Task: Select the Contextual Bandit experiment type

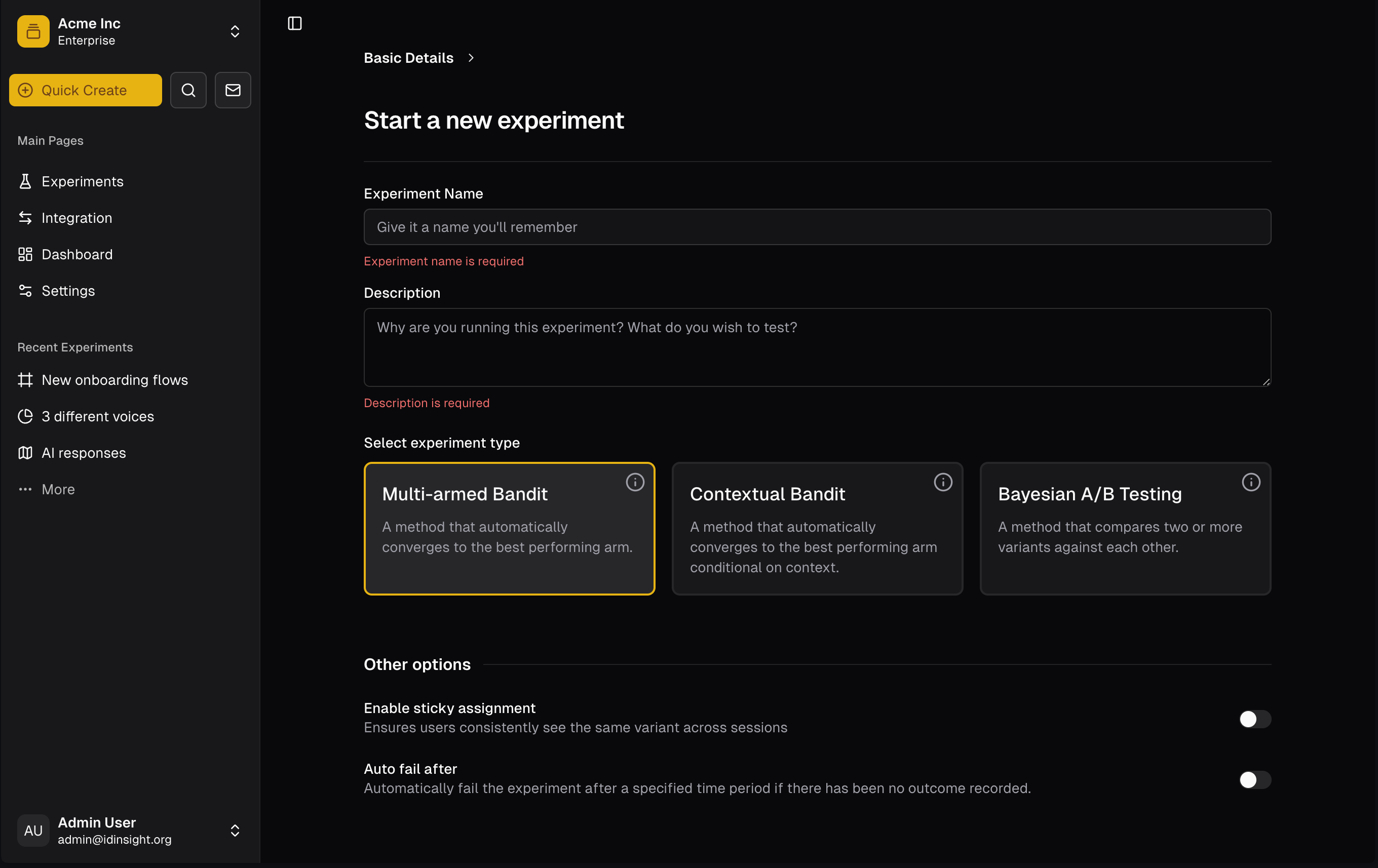Action: coord(817,529)
